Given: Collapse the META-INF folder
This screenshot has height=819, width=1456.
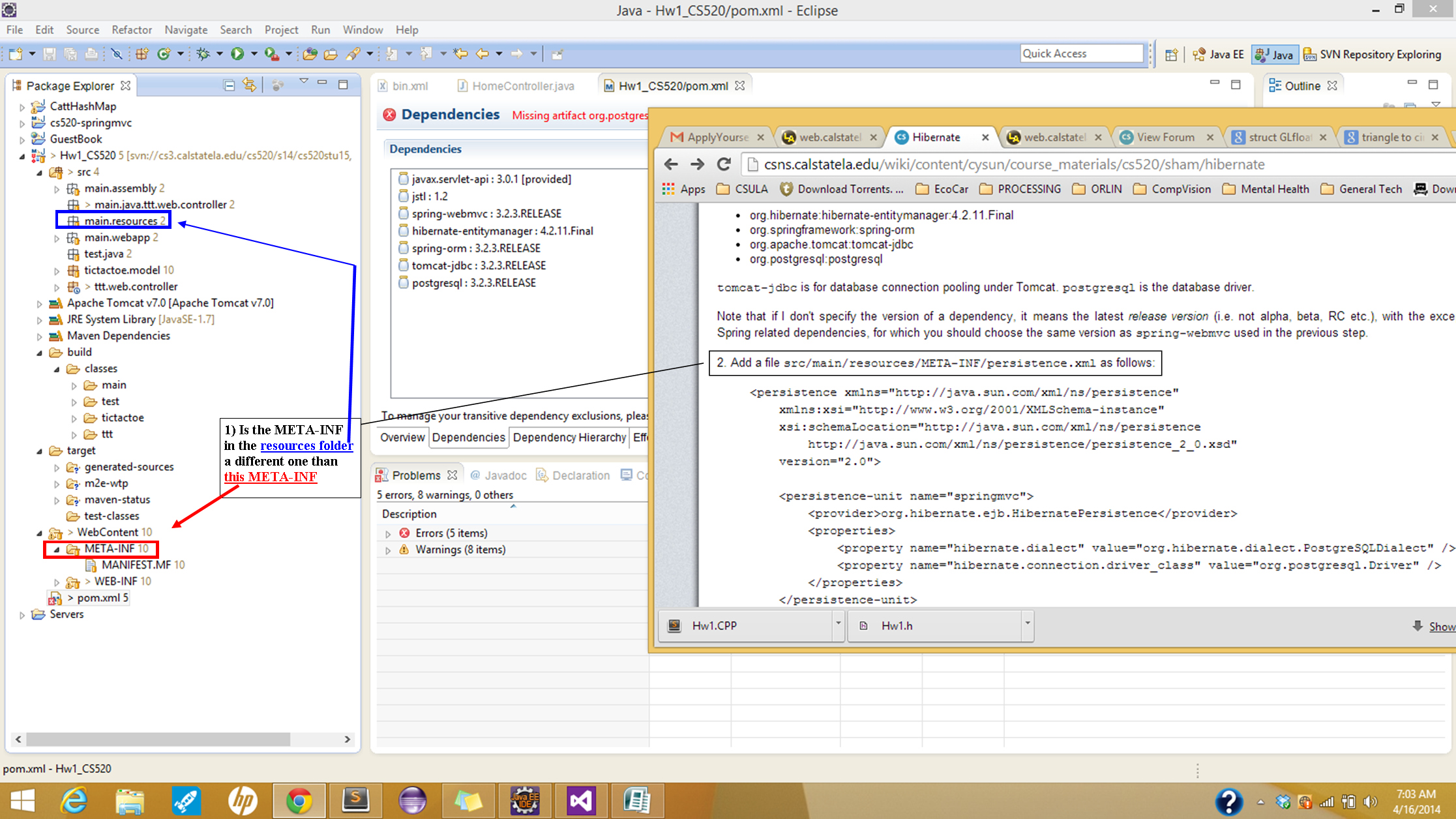Looking at the screenshot, I should point(57,549).
